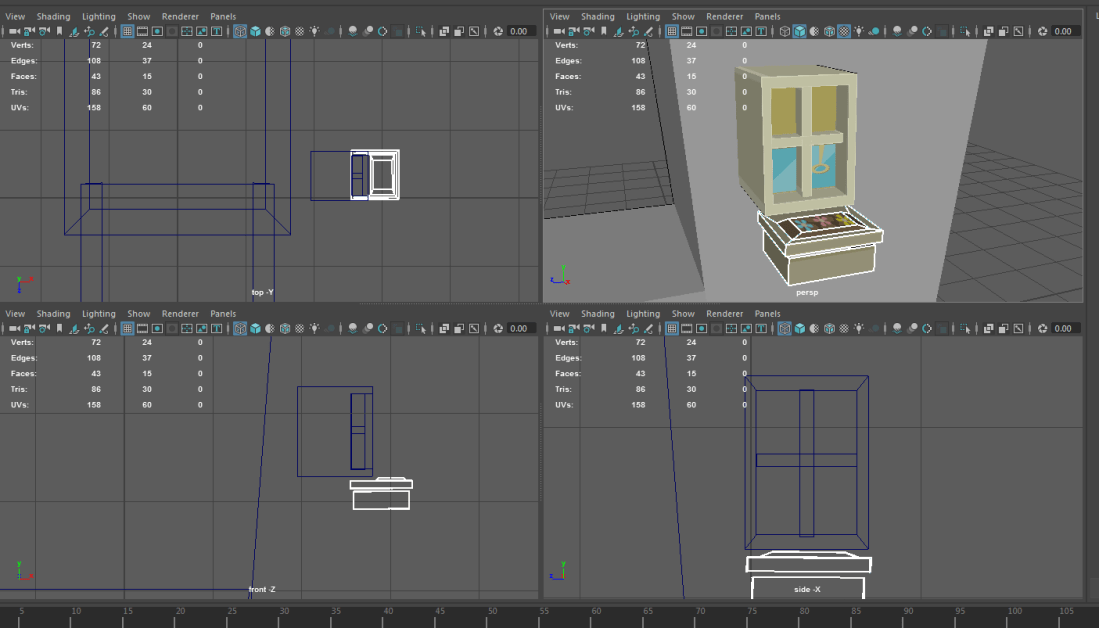Click use all lights bulb in top viewport
The width and height of the screenshot is (1099, 628).
pos(314,31)
